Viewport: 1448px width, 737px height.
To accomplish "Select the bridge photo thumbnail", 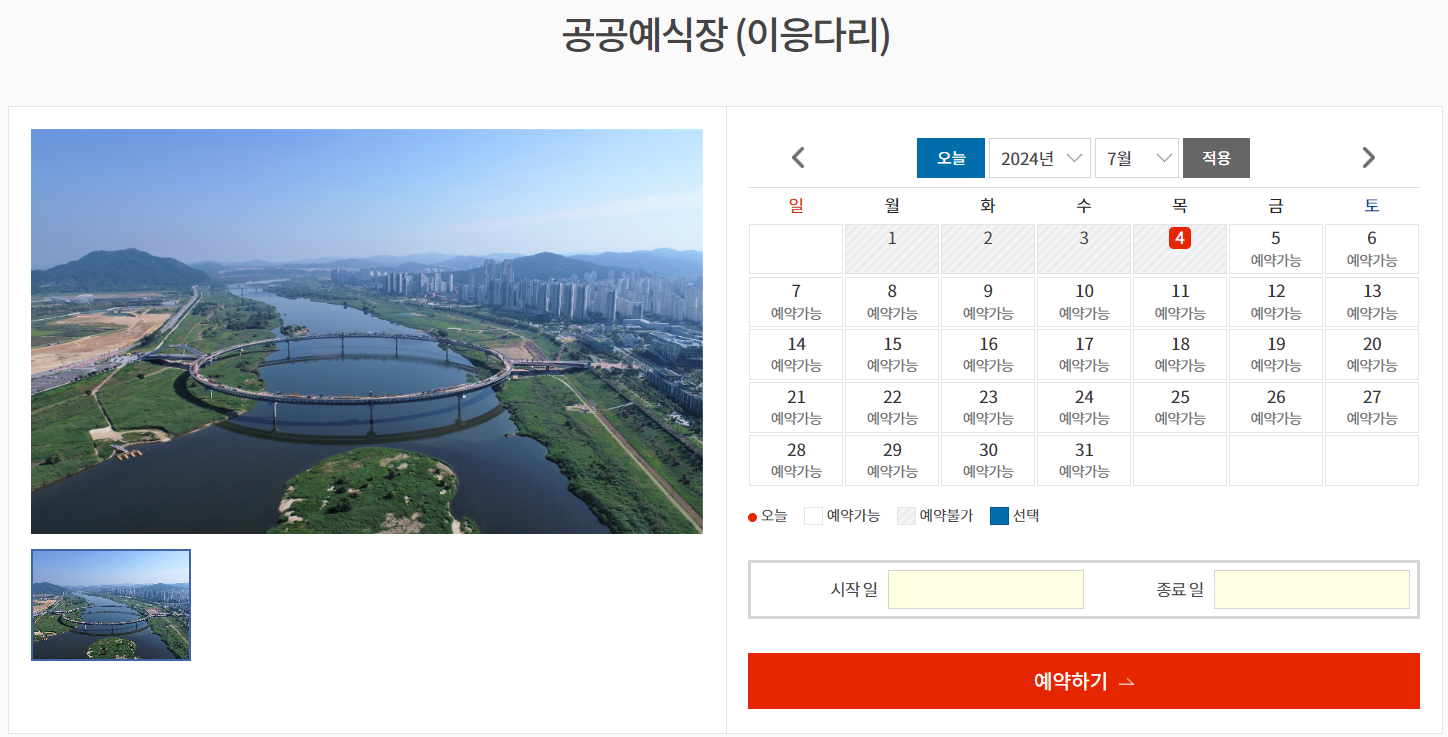I will coord(110,604).
